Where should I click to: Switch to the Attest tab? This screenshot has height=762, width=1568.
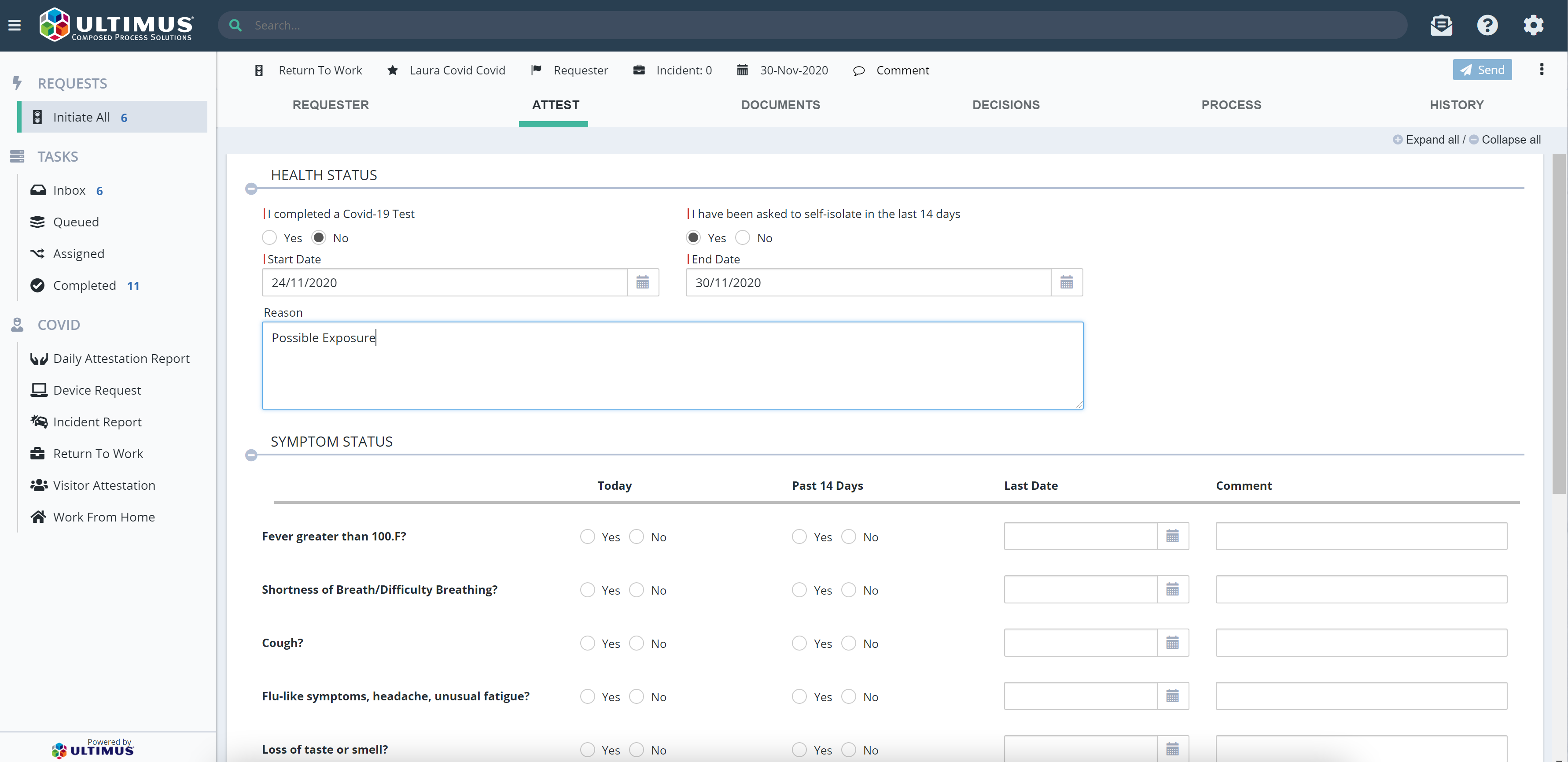[555, 105]
